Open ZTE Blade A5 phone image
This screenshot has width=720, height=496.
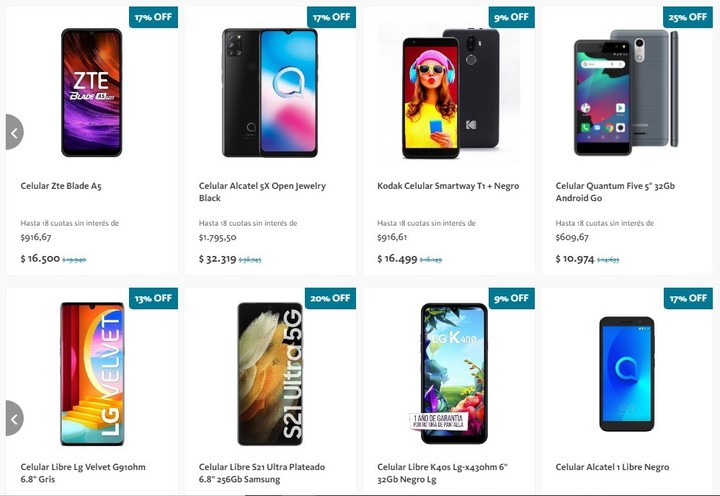tap(92, 92)
